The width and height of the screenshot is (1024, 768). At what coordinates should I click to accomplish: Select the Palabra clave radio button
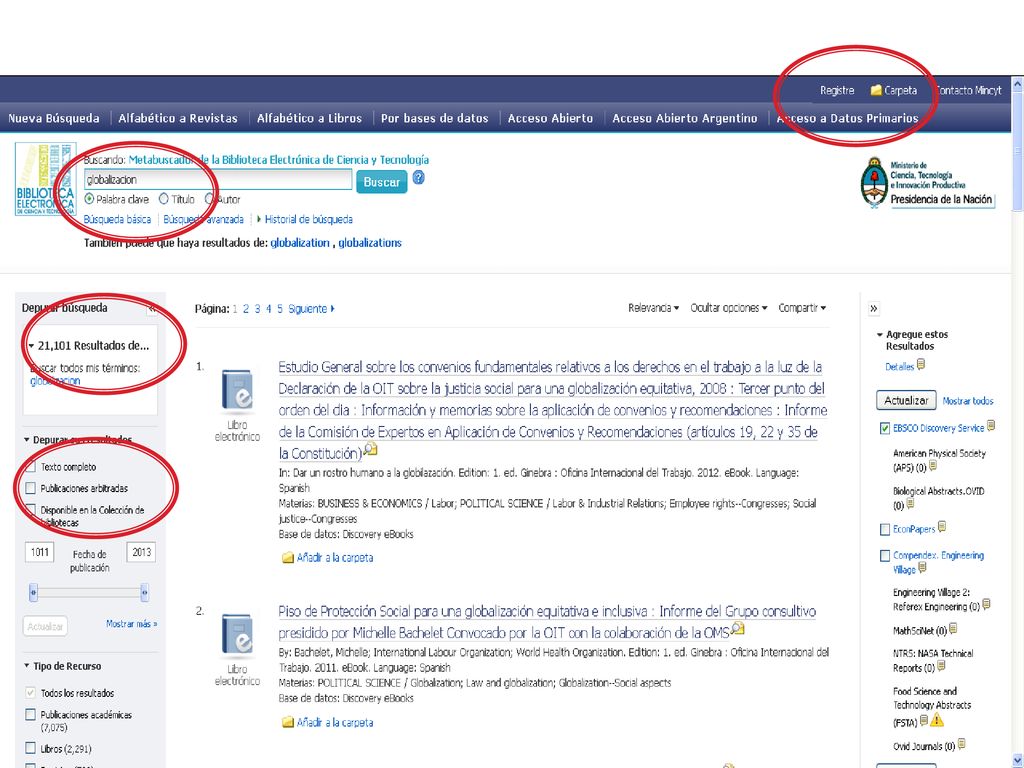[x=89, y=199]
